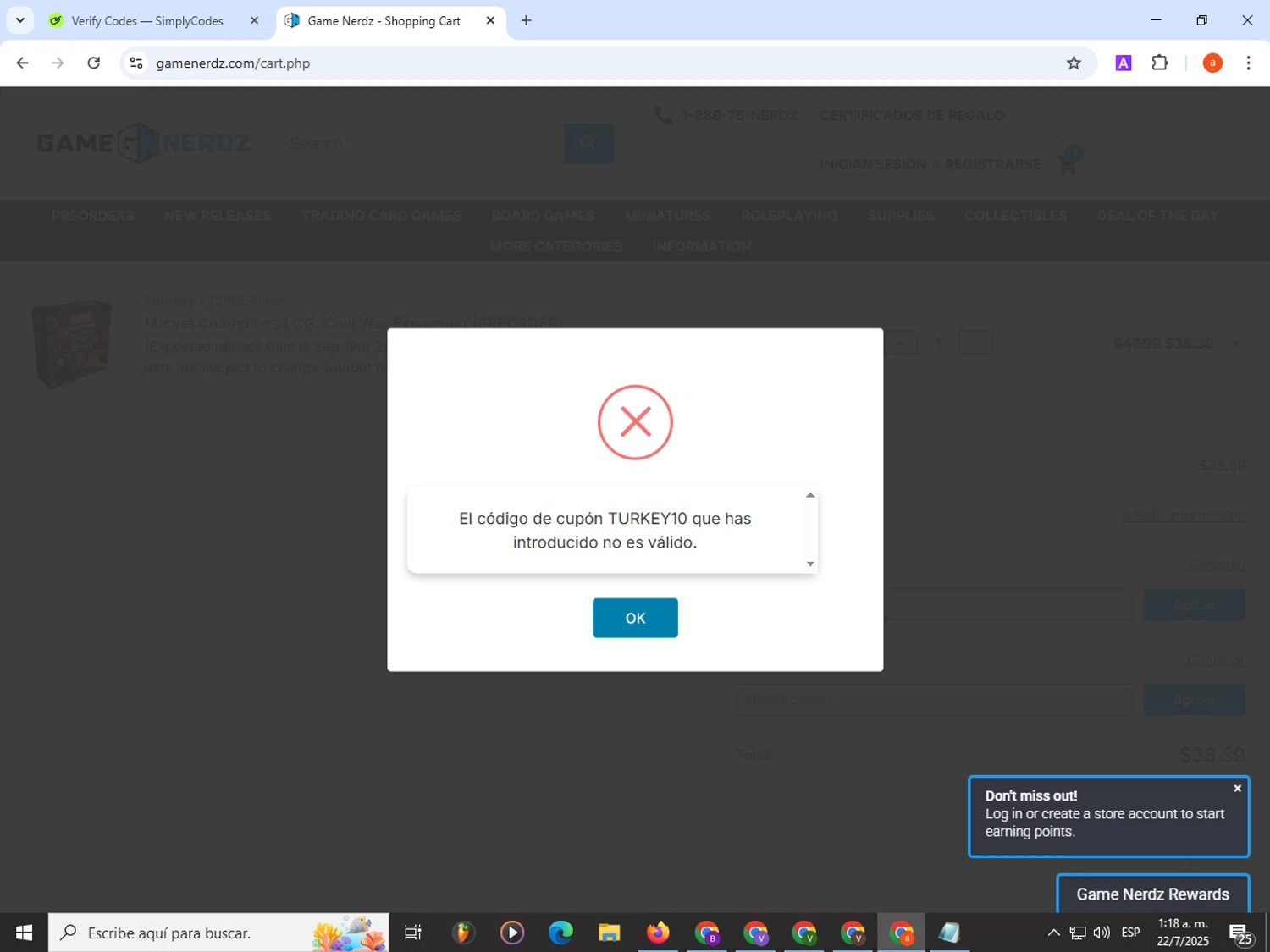
Task: Expand the system tray hidden icons chevron
Action: coord(1053,933)
